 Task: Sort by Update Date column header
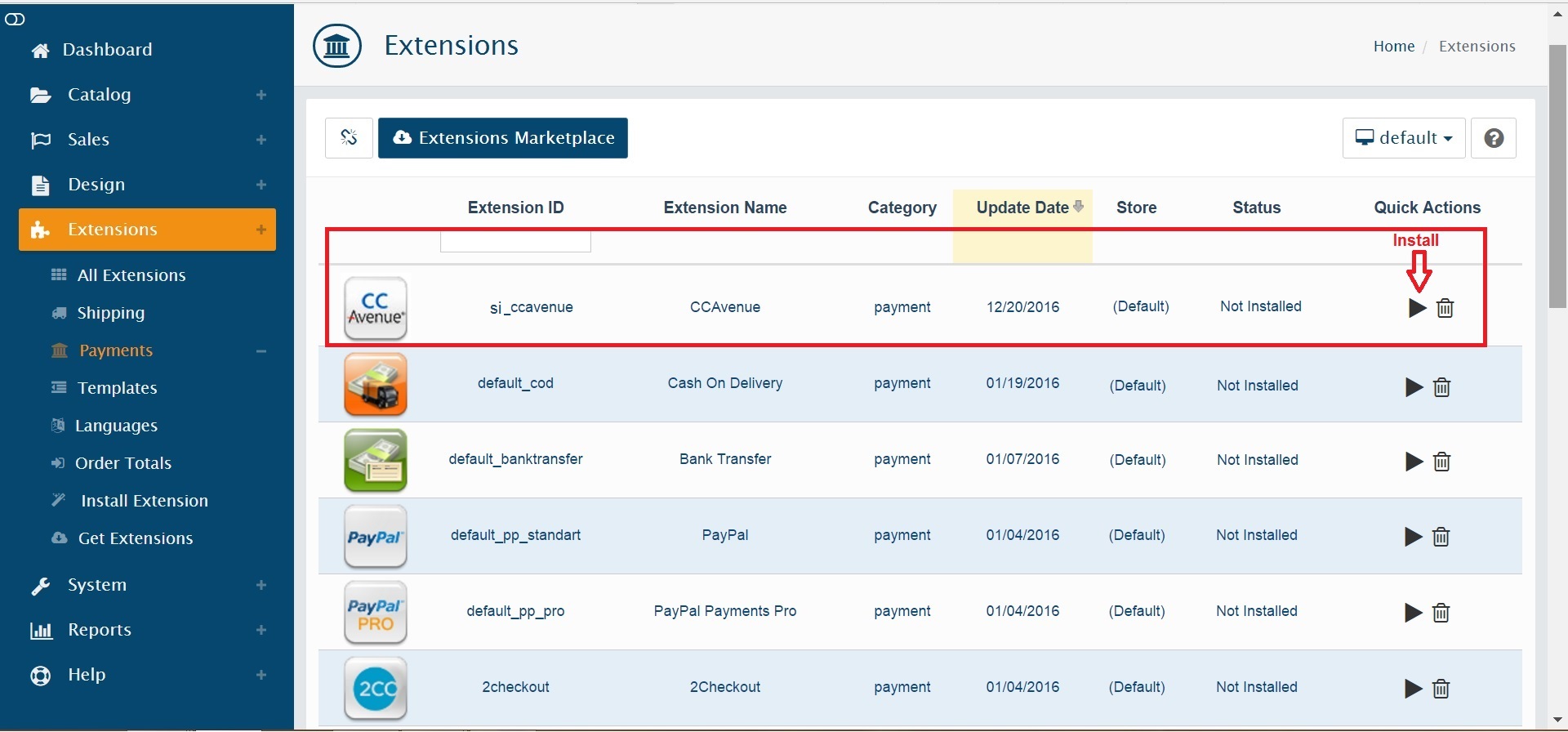pyautogui.click(x=1022, y=208)
